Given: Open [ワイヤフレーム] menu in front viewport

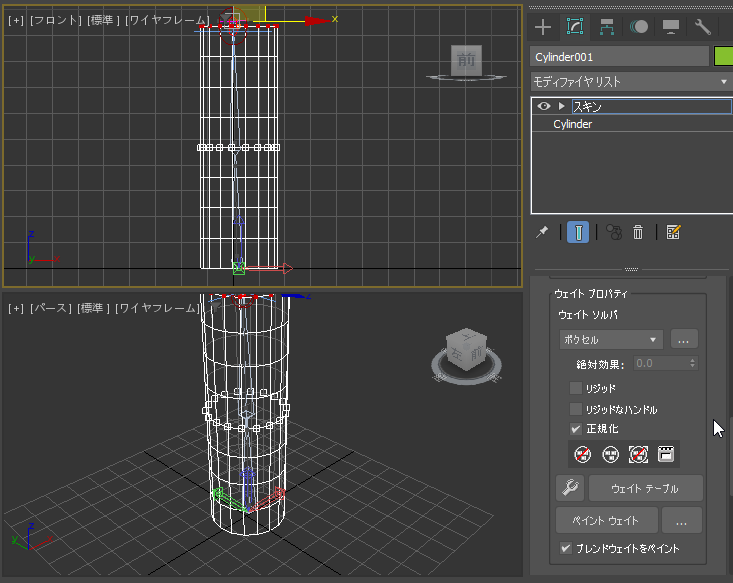Looking at the screenshot, I should 167,20.
